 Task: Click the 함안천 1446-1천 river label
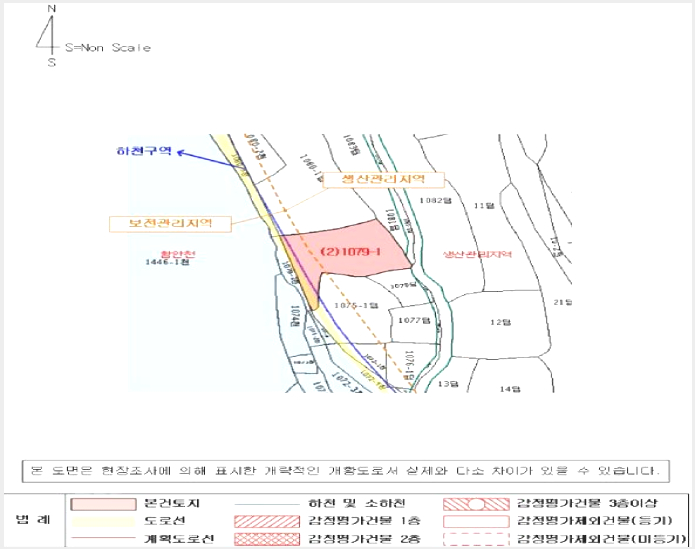[x=171, y=258]
